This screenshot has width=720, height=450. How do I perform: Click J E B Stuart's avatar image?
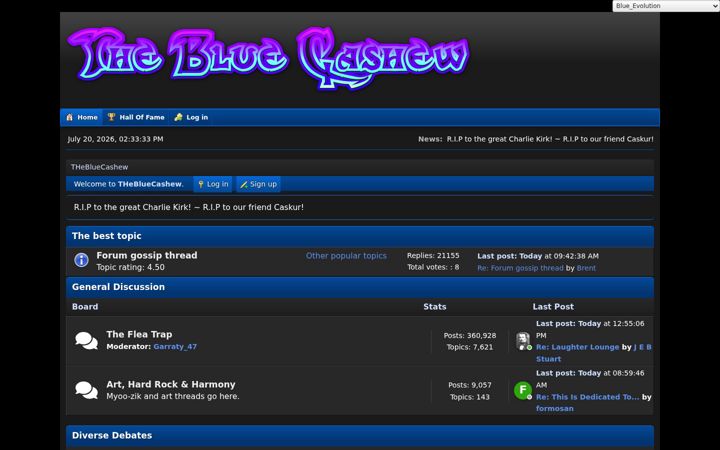click(523, 341)
